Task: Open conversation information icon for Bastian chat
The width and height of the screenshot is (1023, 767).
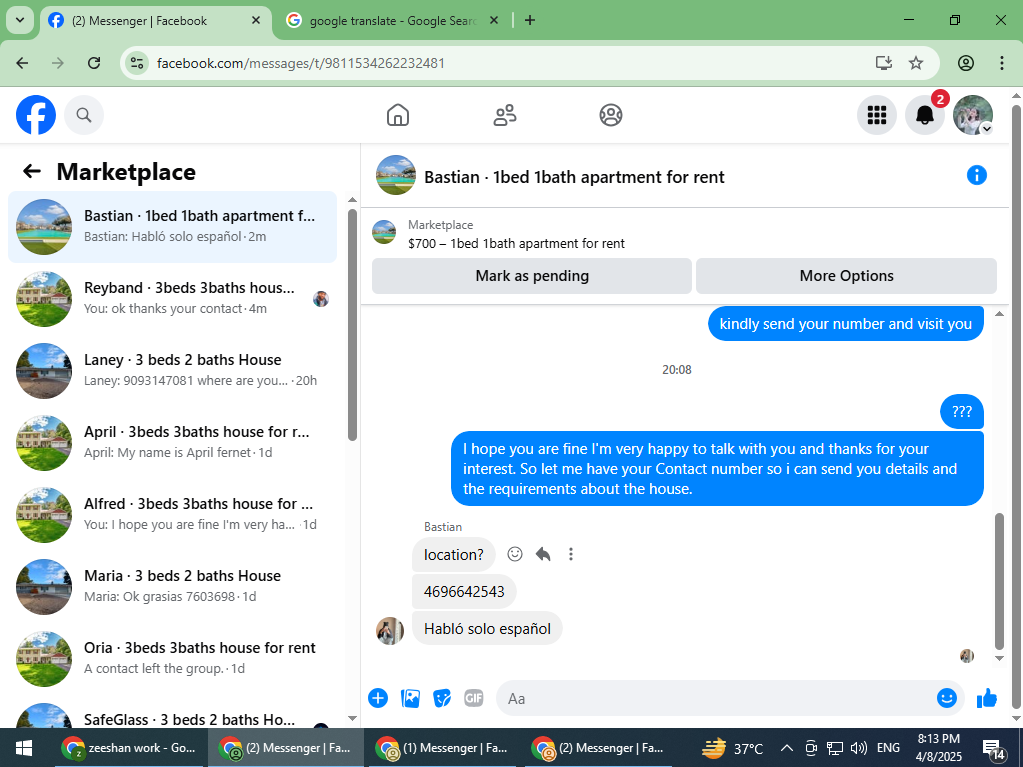Action: pos(977,175)
